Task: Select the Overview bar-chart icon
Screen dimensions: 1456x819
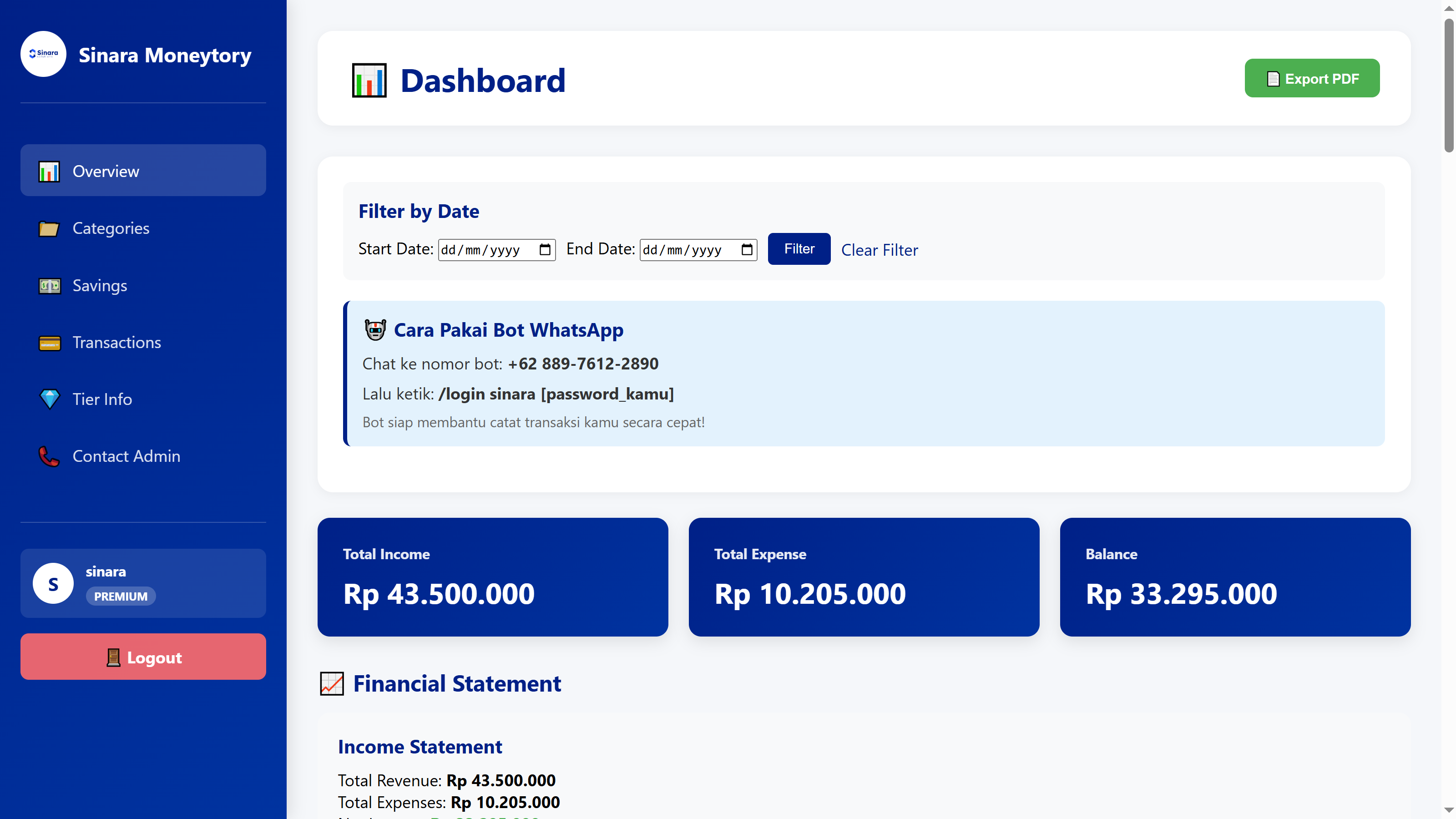Action: 50,171
